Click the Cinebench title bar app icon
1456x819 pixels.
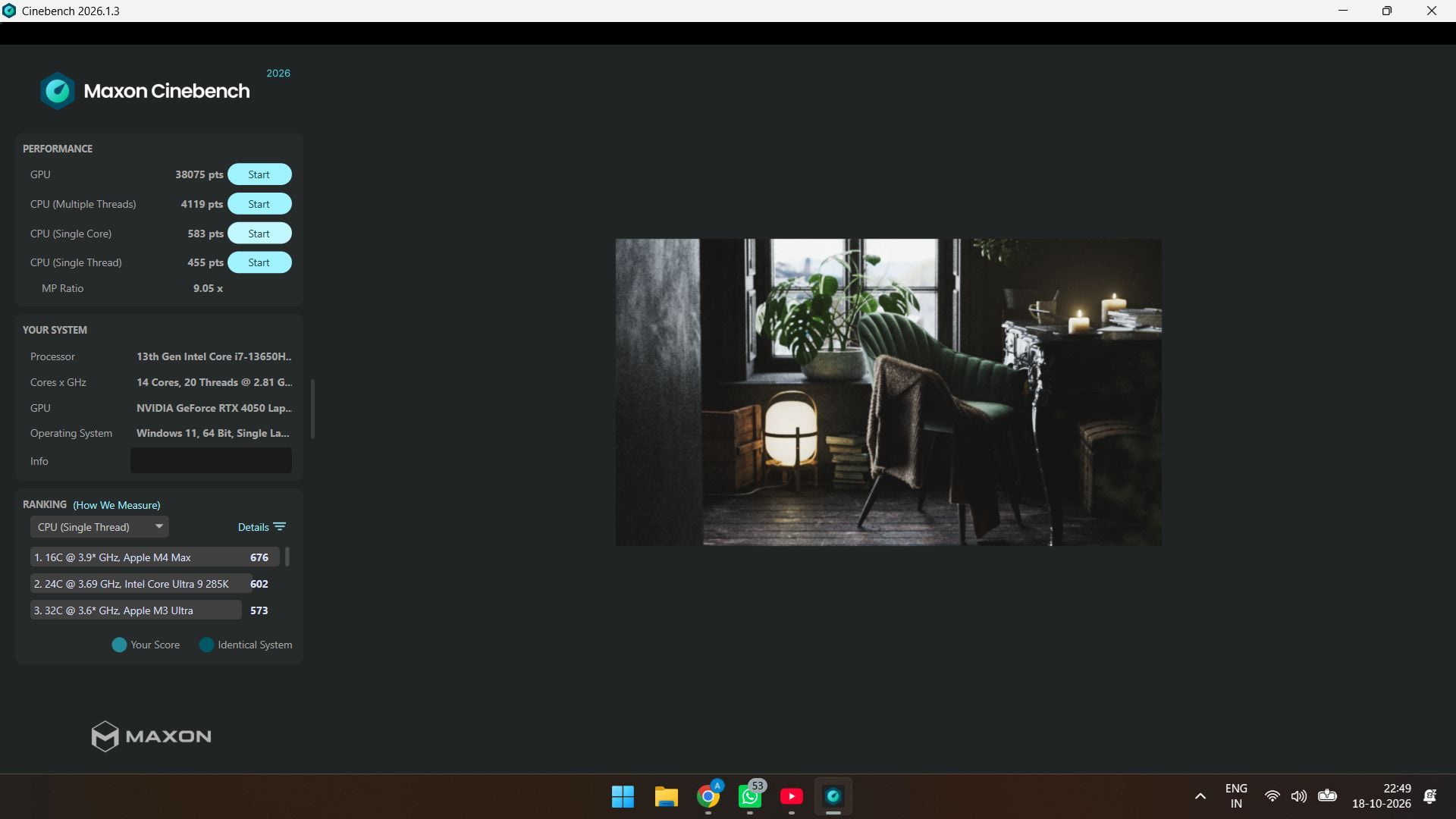pyautogui.click(x=9, y=11)
